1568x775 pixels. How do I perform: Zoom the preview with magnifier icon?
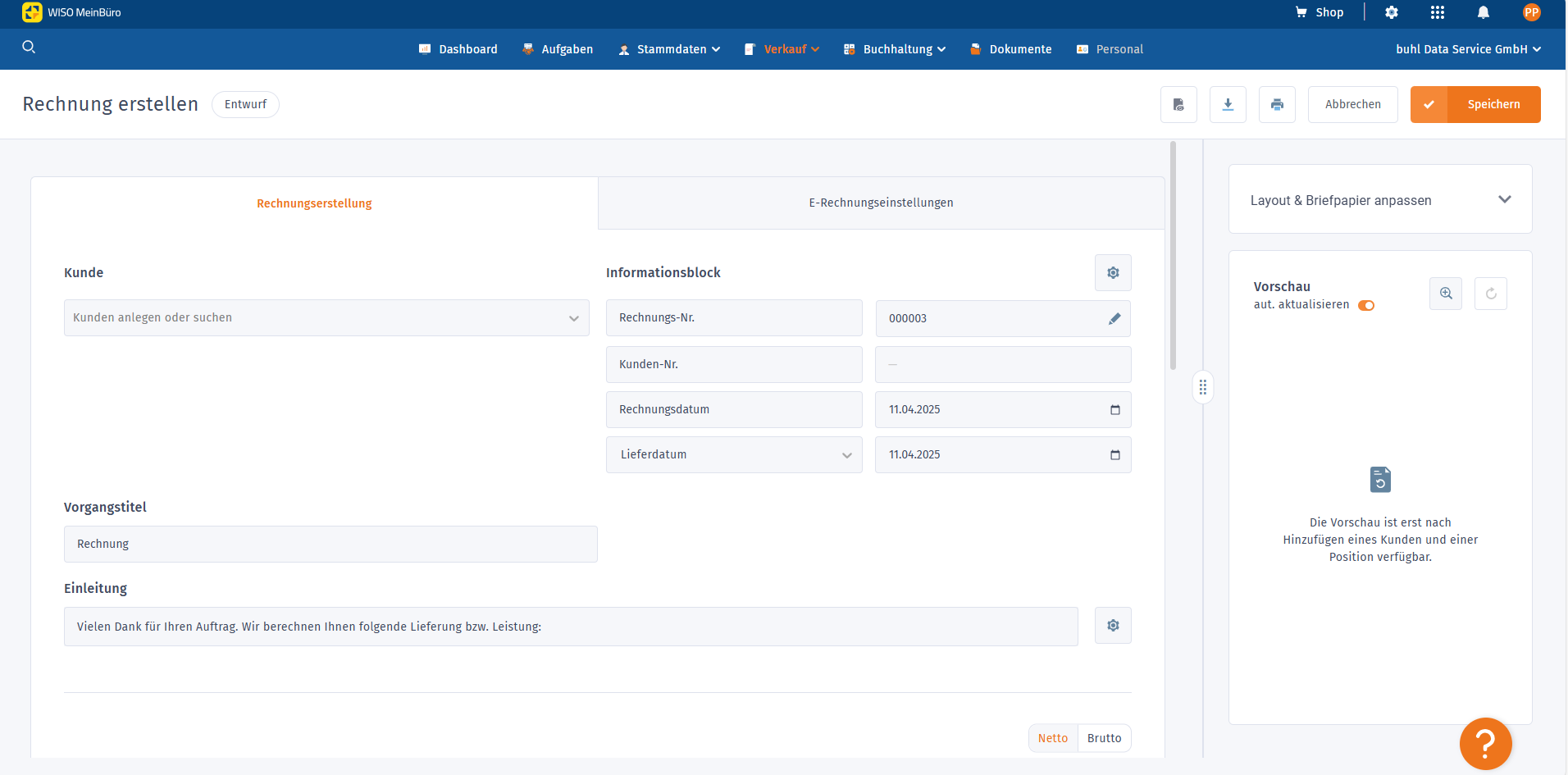pos(1446,293)
